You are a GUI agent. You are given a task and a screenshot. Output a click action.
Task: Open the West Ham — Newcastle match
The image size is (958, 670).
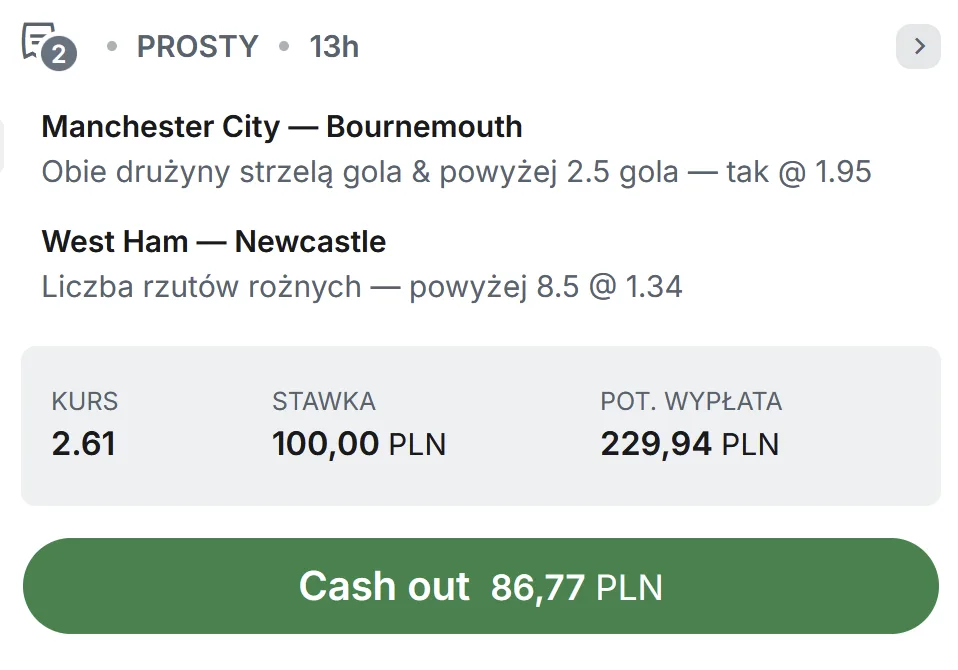coord(216,241)
